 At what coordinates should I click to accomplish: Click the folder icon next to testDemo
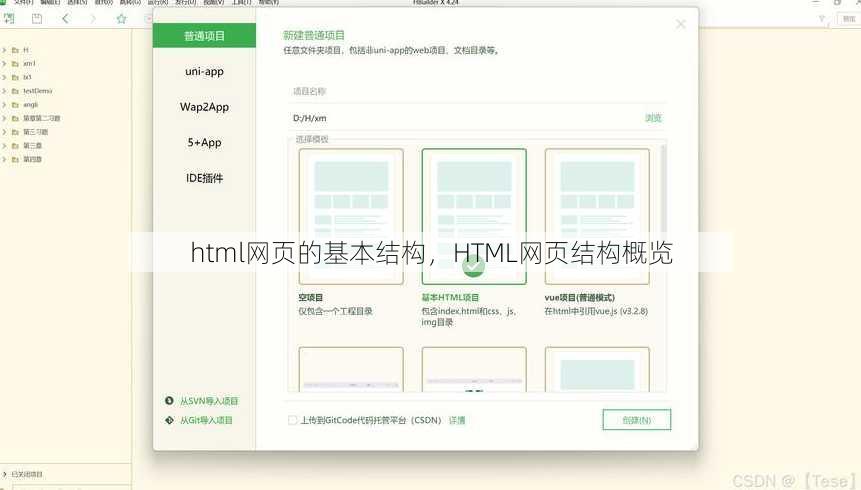click(x=15, y=91)
